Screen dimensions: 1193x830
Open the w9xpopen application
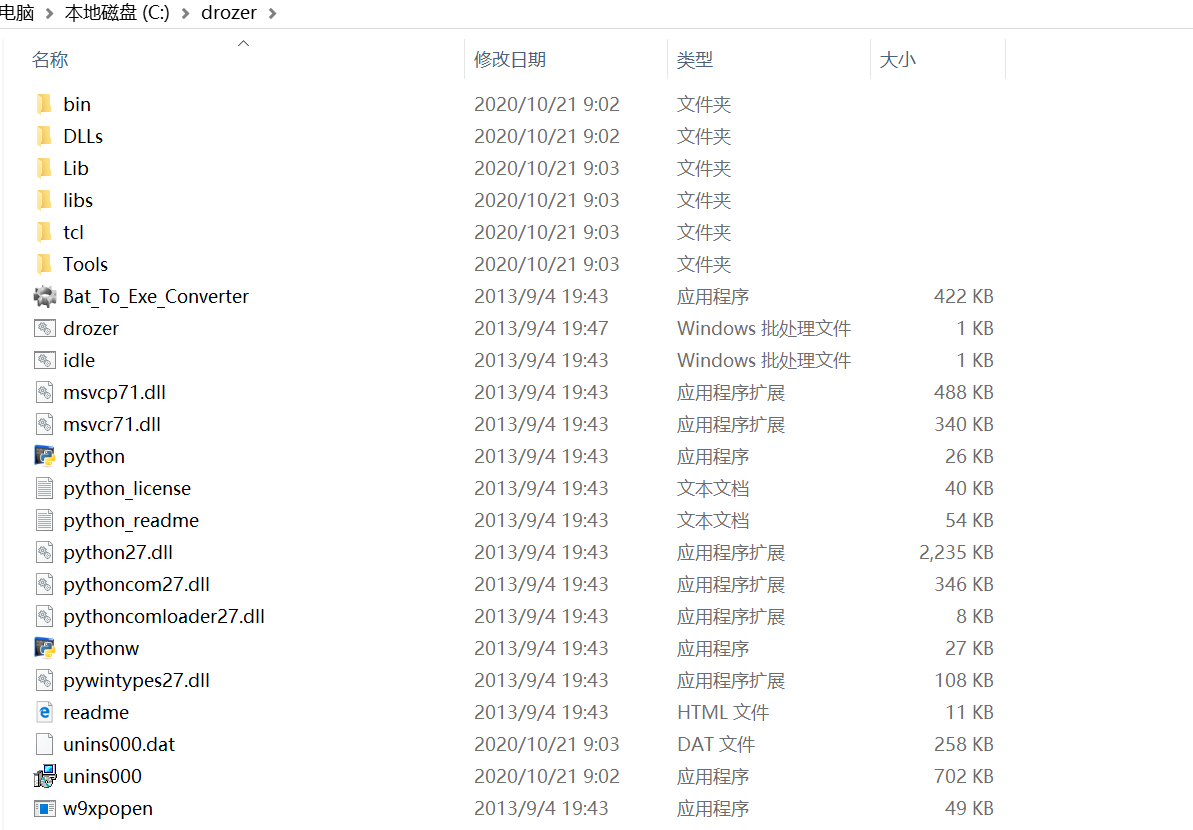click(107, 807)
